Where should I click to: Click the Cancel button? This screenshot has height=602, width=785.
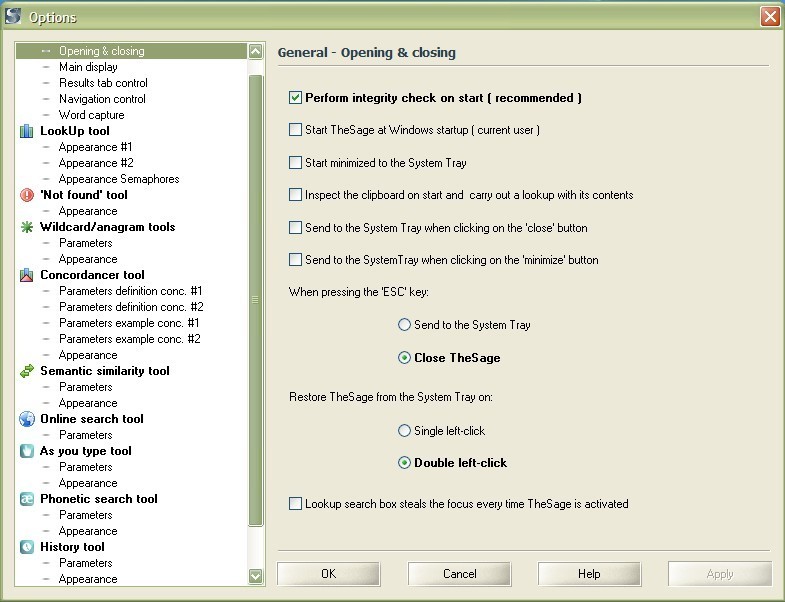[460, 573]
